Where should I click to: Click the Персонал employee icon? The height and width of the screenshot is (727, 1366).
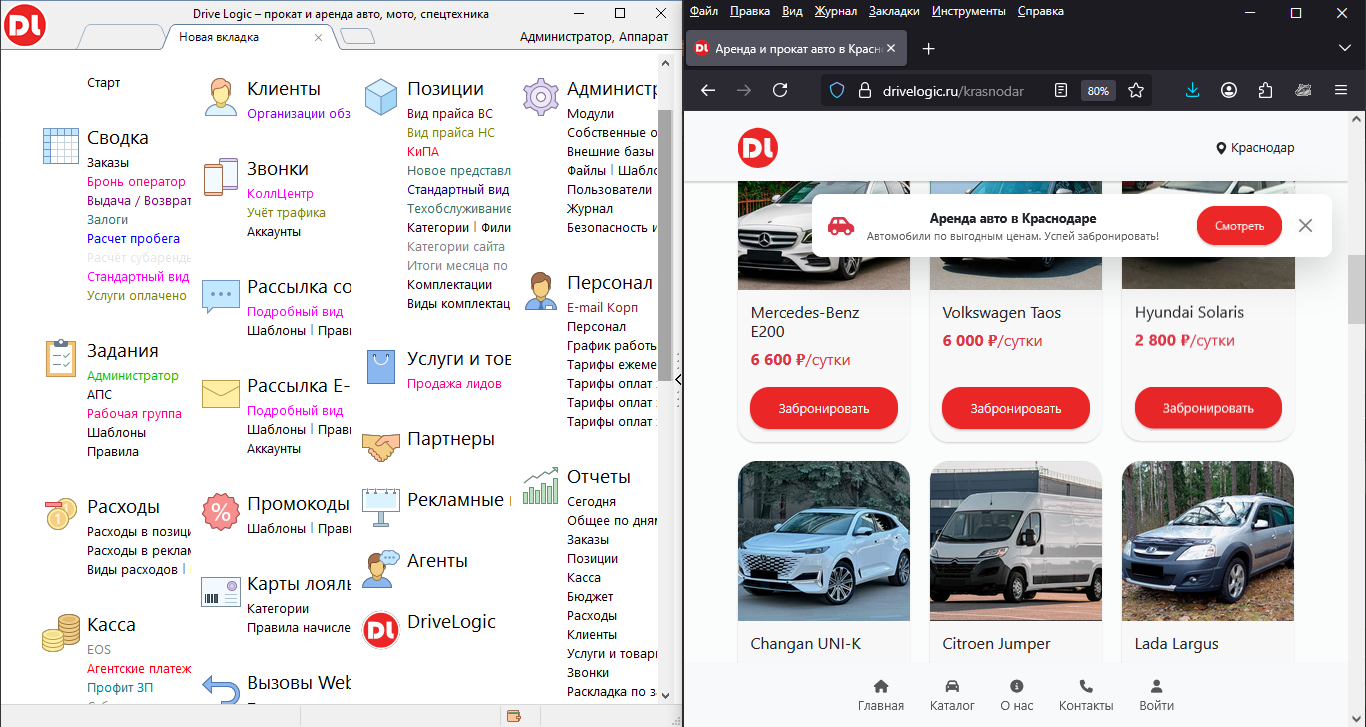point(541,291)
